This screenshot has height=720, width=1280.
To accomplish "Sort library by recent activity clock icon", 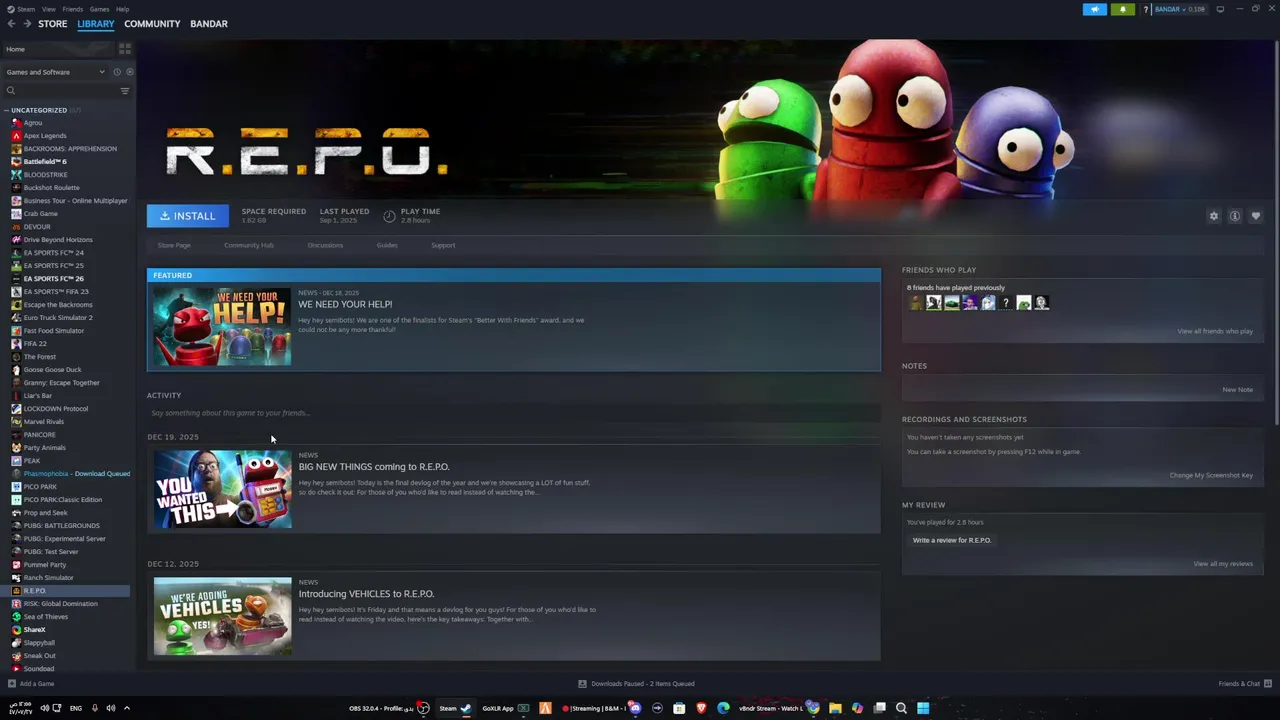I will [117, 72].
